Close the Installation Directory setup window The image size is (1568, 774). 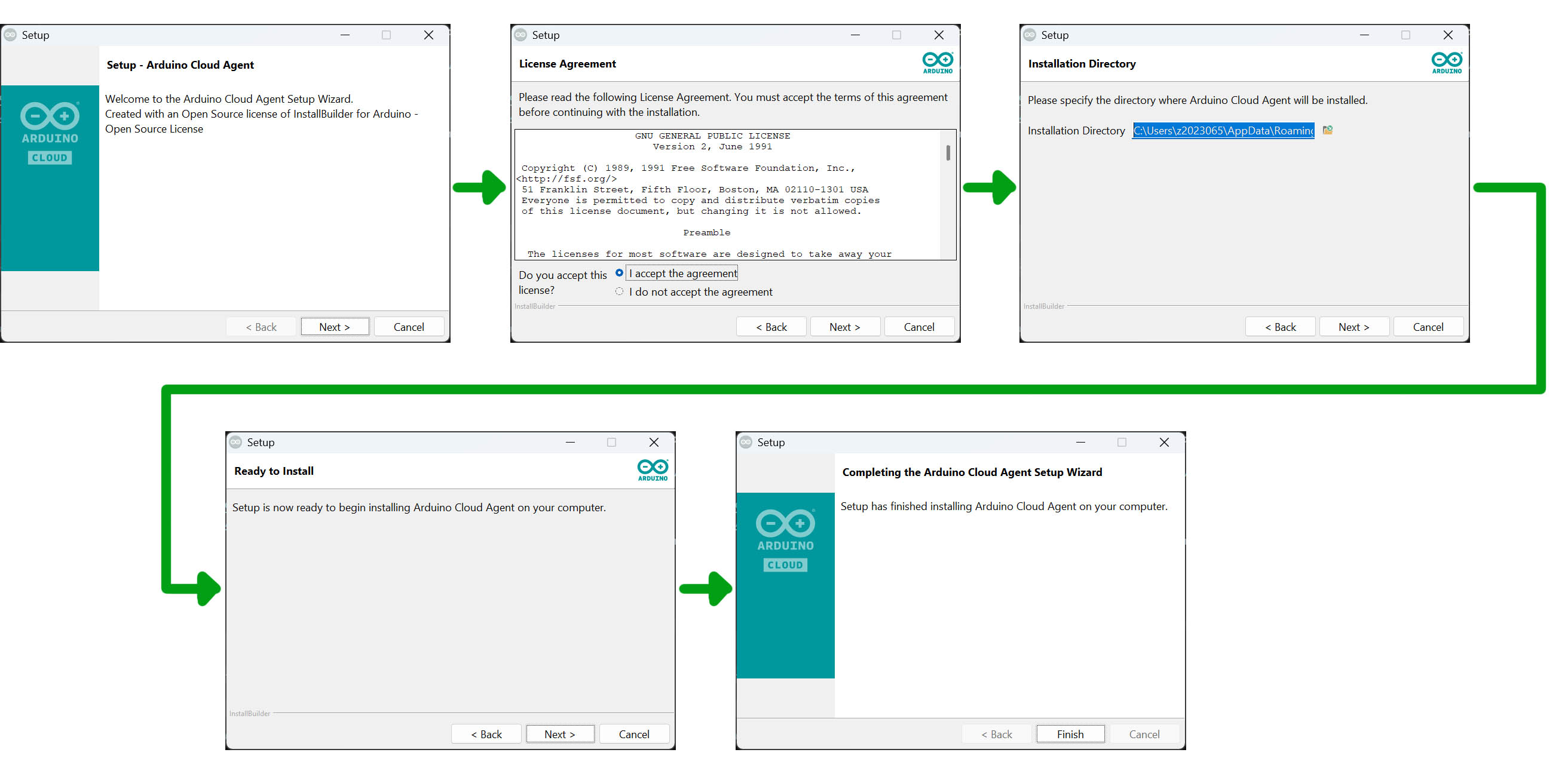[x=1447, y=35]
